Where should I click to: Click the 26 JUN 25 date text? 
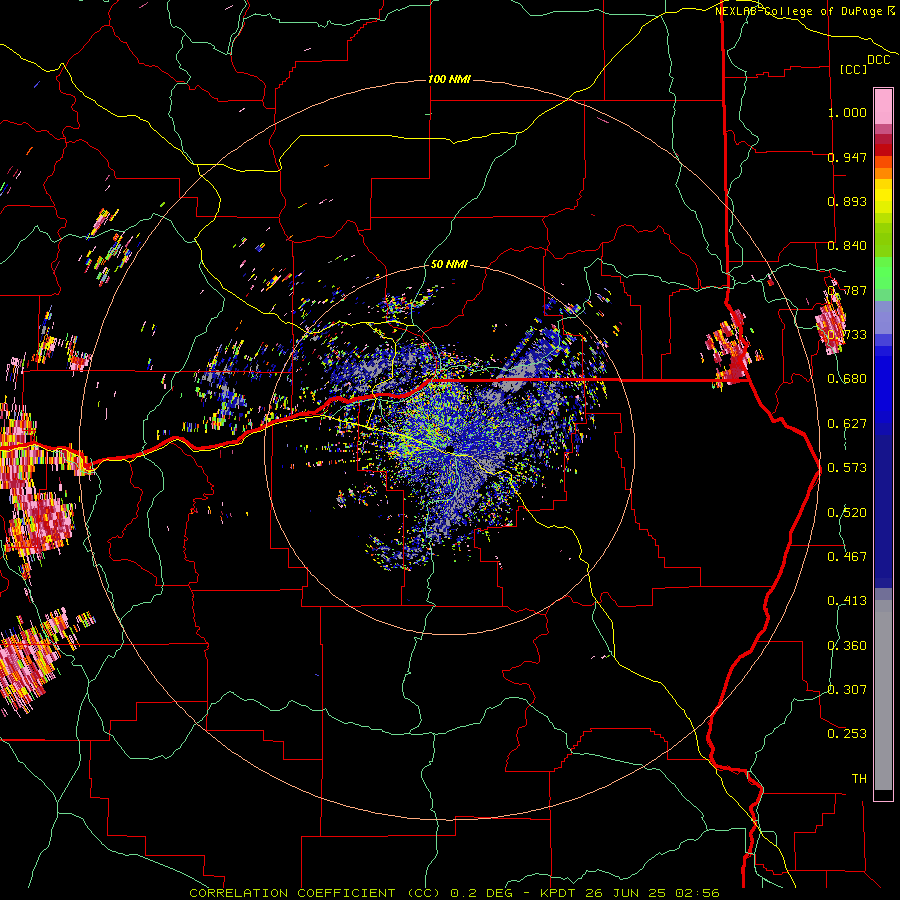tap(626, 893)
